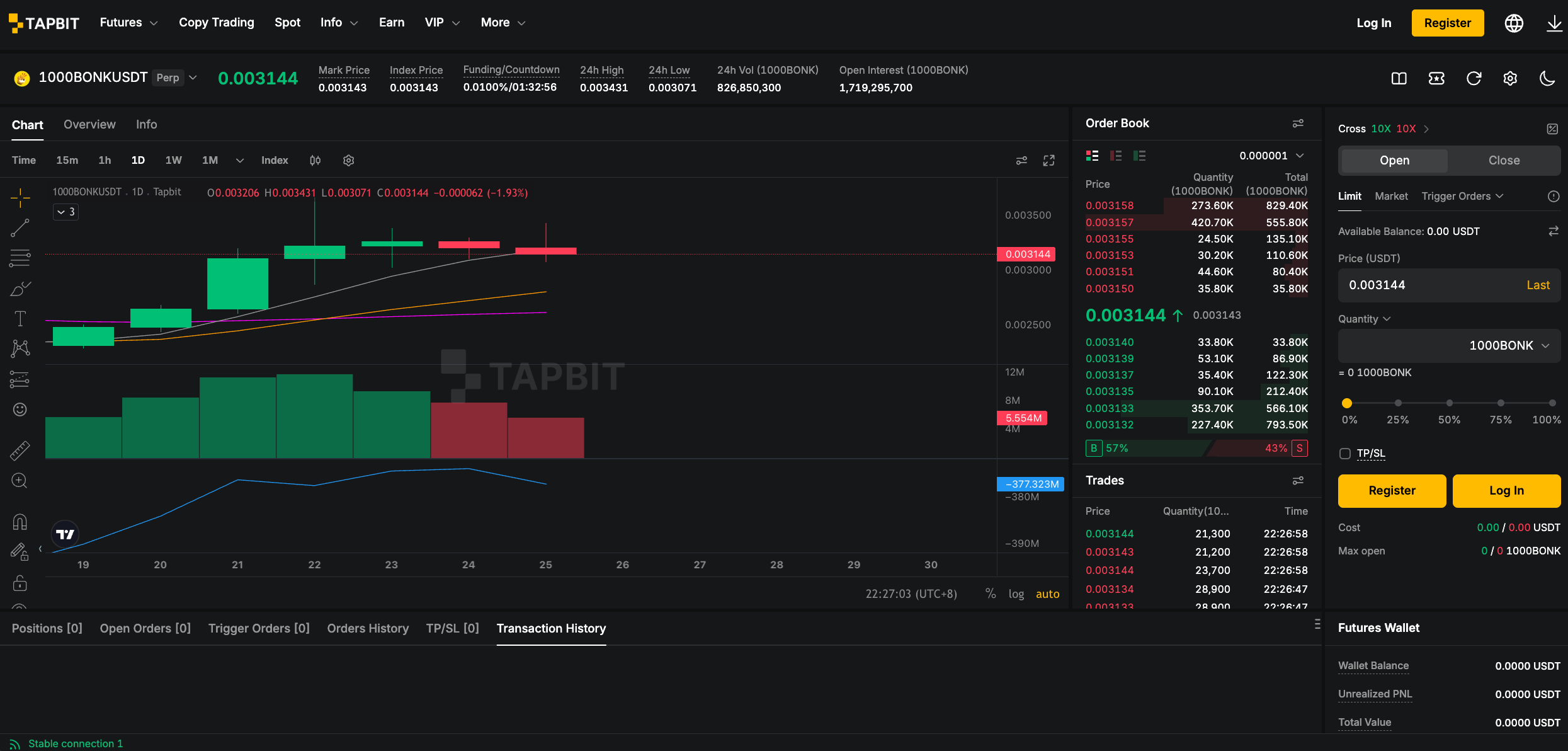Set quantity slider to 50%
Screen dimensions: 1568x751
tap(1449, 403)
